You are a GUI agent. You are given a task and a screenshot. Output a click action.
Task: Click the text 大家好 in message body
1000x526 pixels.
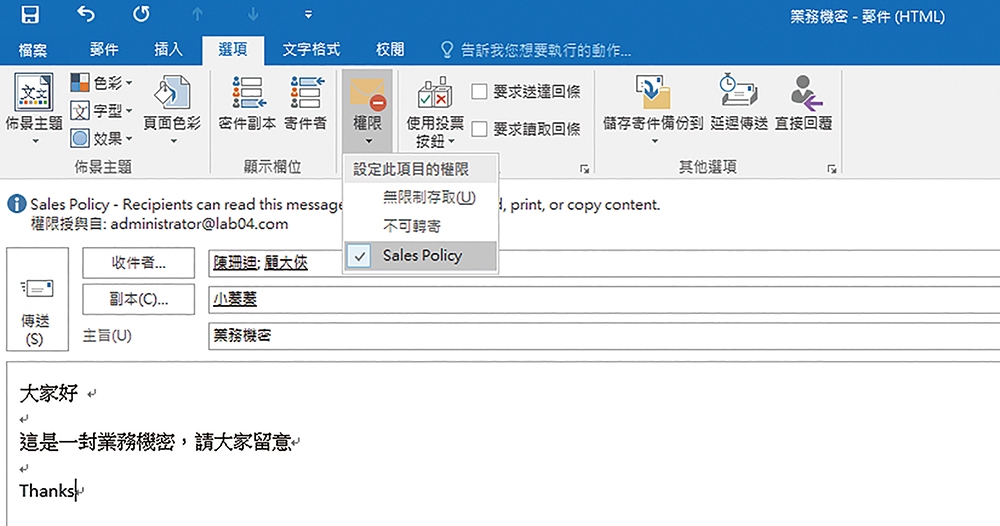click(x=48, y=393)
